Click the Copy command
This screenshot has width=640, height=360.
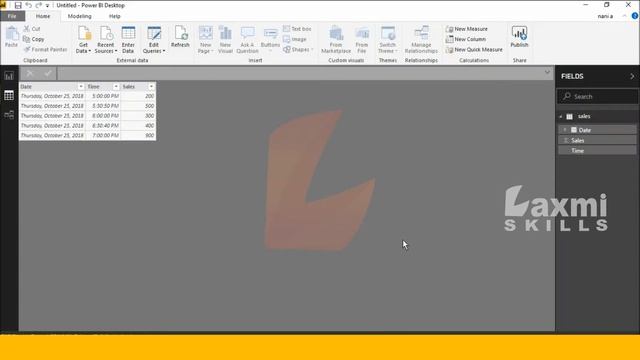click(33, 39)
